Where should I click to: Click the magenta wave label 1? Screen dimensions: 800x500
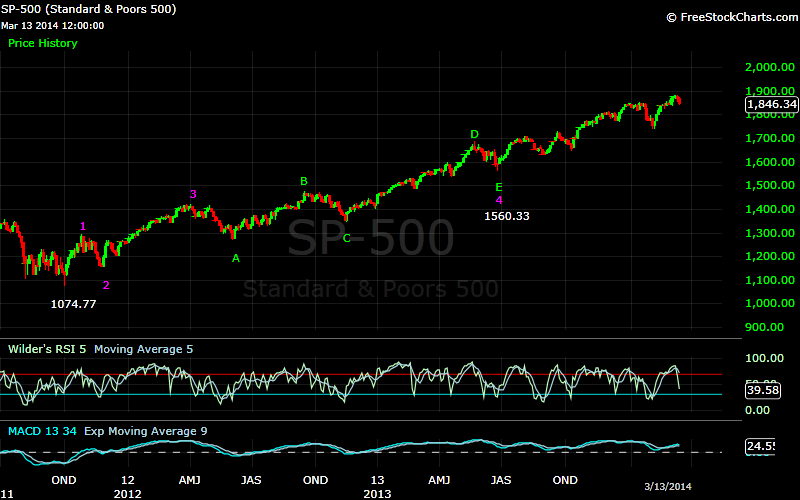point(83,227)
